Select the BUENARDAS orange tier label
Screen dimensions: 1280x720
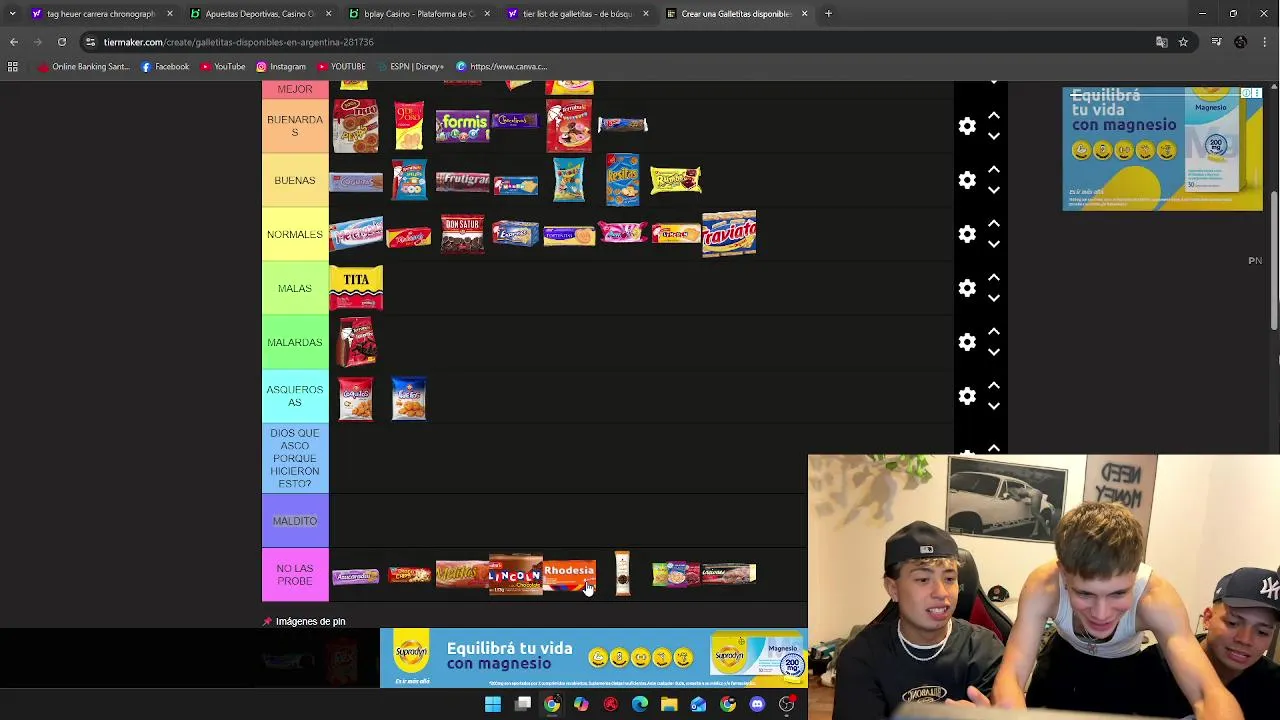pyautogui.click(x=295, y=126)
